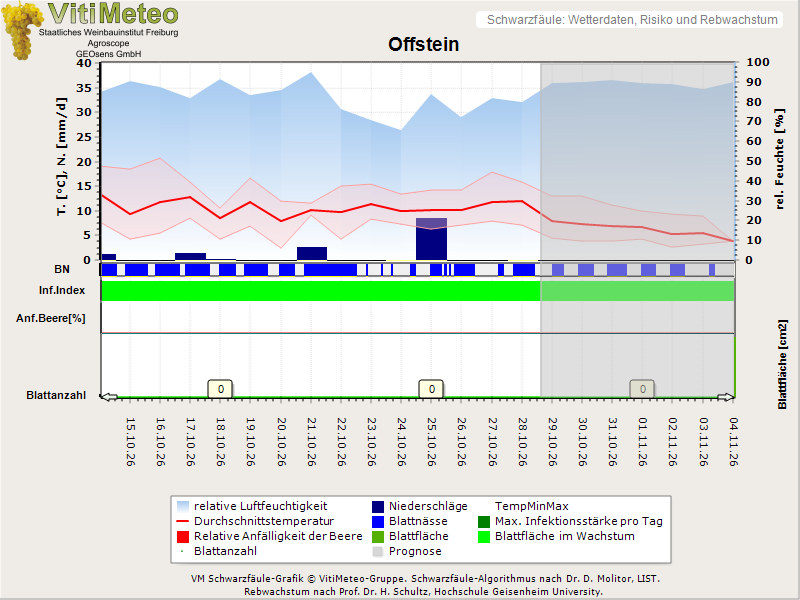
Task: Click the Niederschläge legend entry text
Action: 428,506
